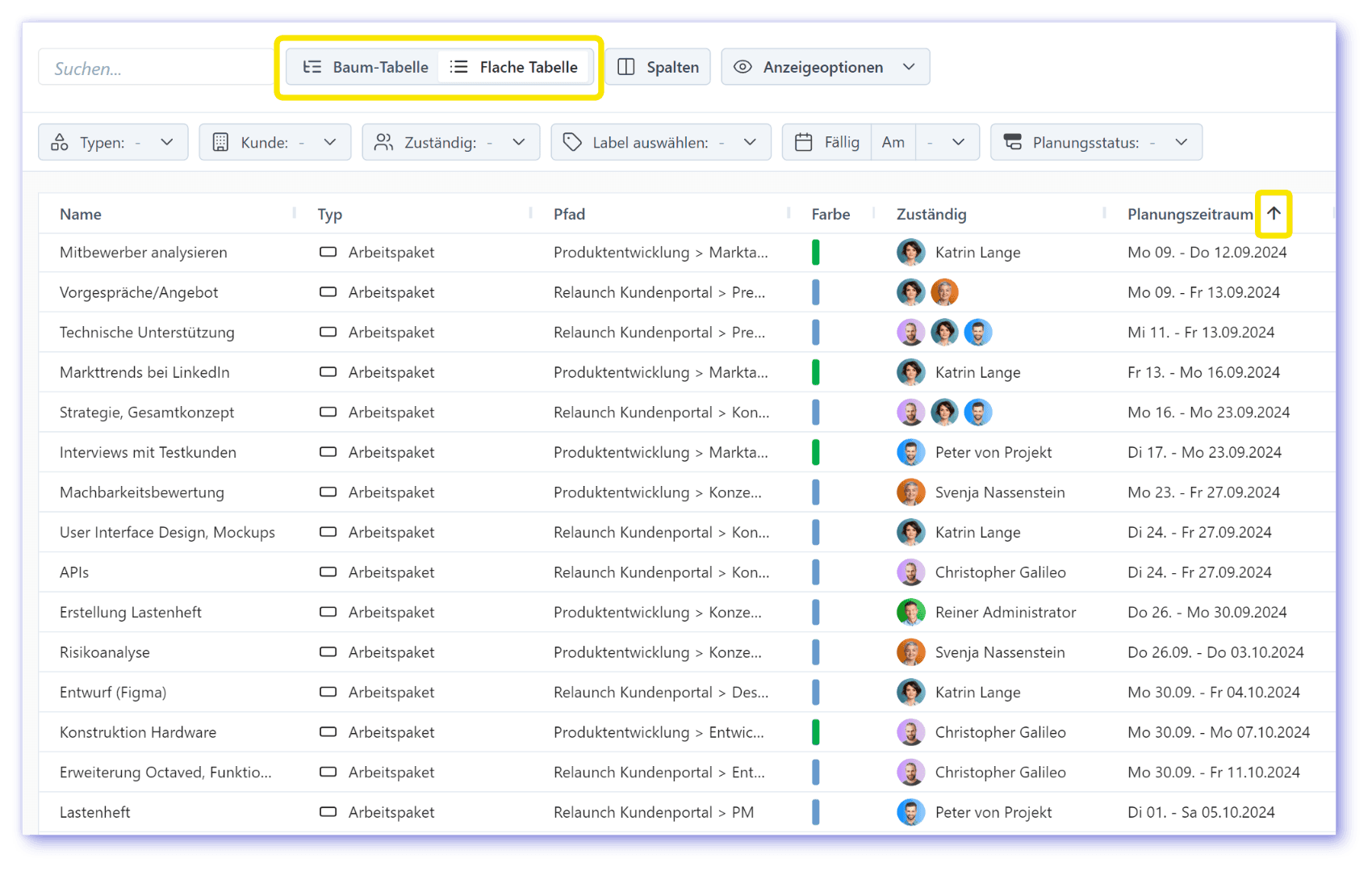The height and width of the screenshot is (871, 1372).
Task: Click the Arbeitspaket icon in the APIs row
Action: tap(328, 572)
